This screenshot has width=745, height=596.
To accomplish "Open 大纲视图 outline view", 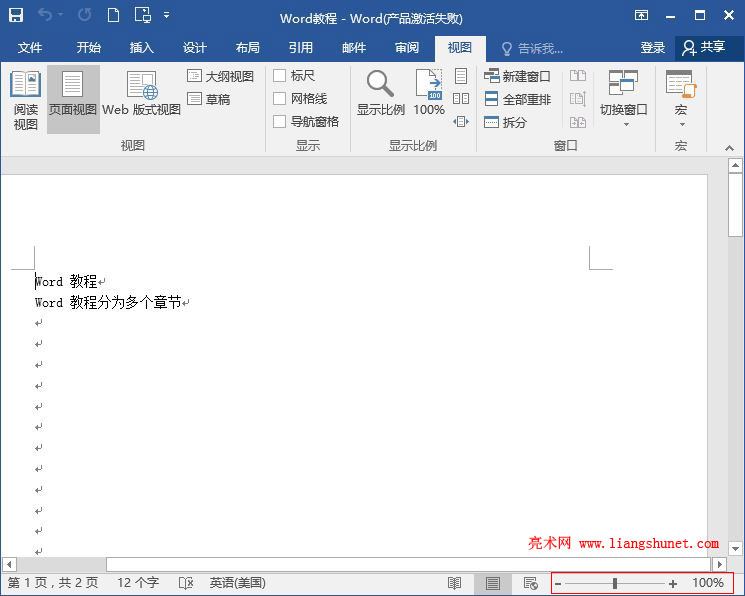I will point(220,76).
